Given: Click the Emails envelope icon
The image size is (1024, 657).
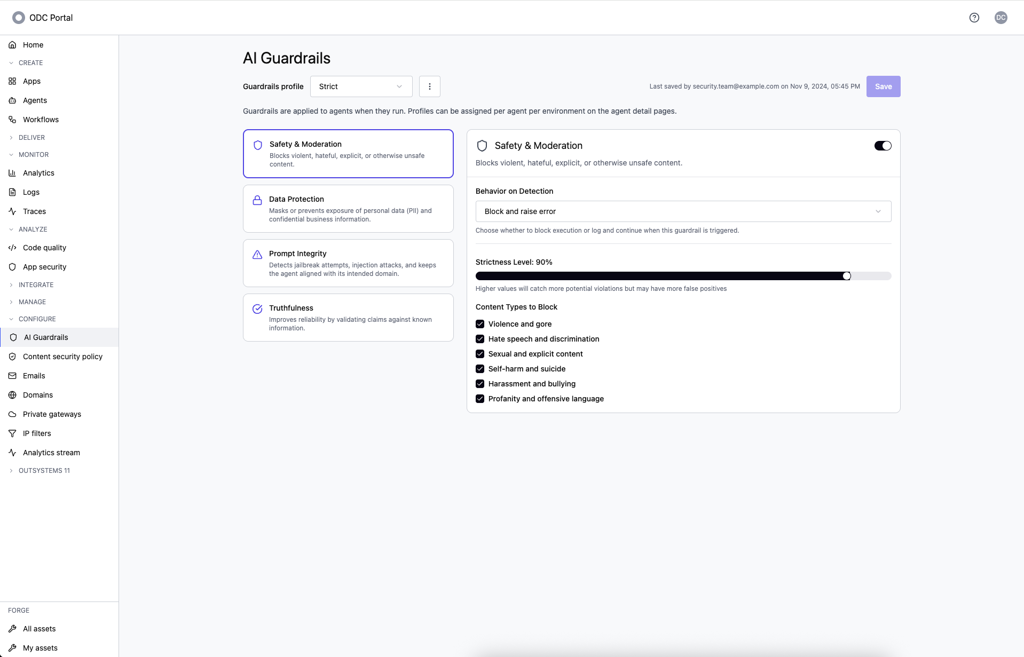Looking at the screenshot, I should (12, 376).
